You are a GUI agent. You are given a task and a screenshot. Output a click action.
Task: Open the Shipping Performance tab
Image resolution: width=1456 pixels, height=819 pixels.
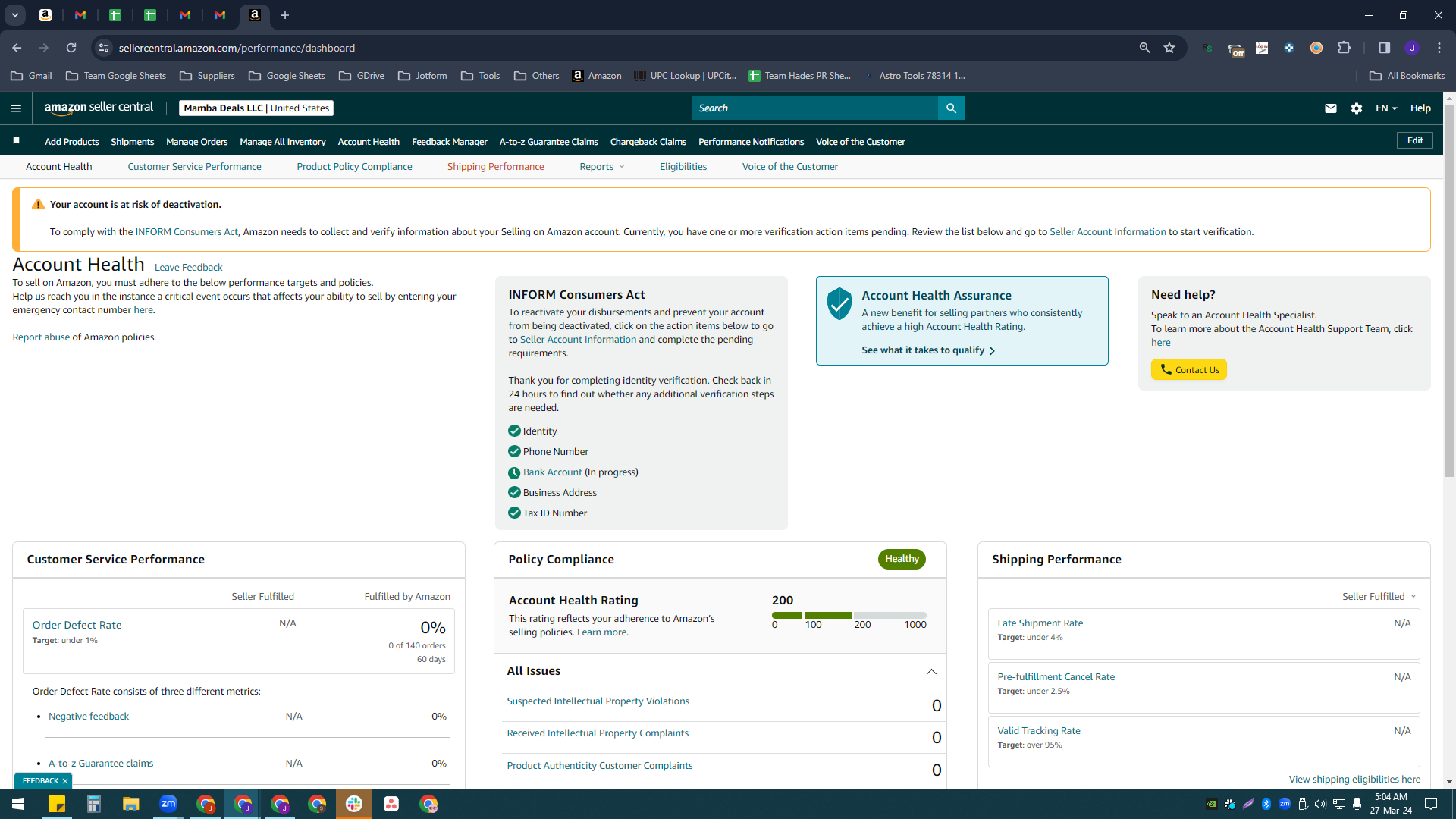(495, 167)
